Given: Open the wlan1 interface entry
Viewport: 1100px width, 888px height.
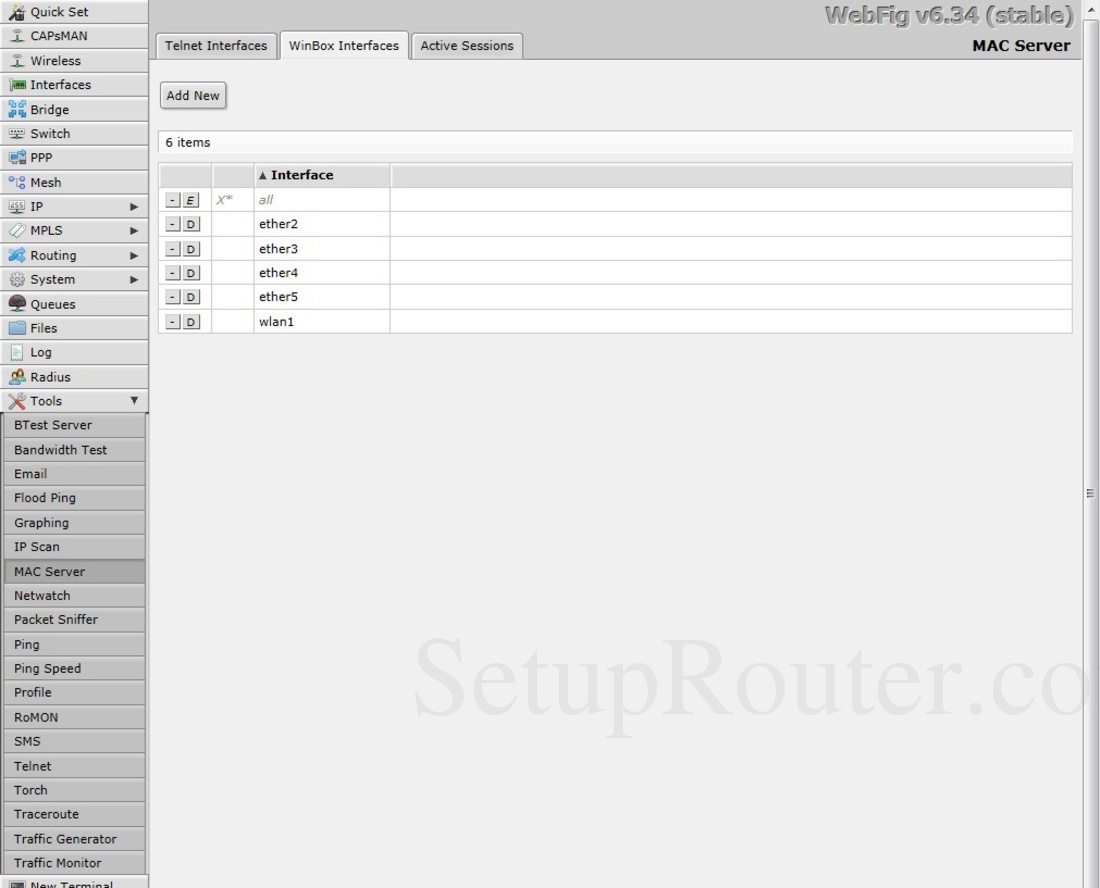Looking at the screenshot, I should point(276,321).
